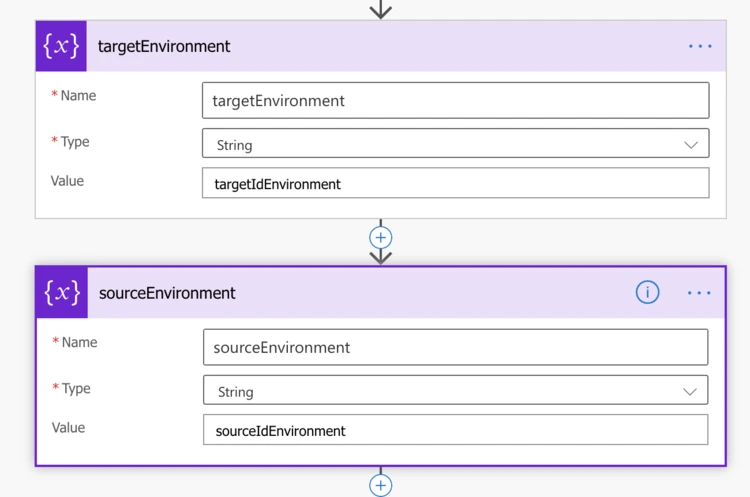Open the targetEnvironment ellipsis menu
This screenshot has height=497, width=750.
point(700,46)
